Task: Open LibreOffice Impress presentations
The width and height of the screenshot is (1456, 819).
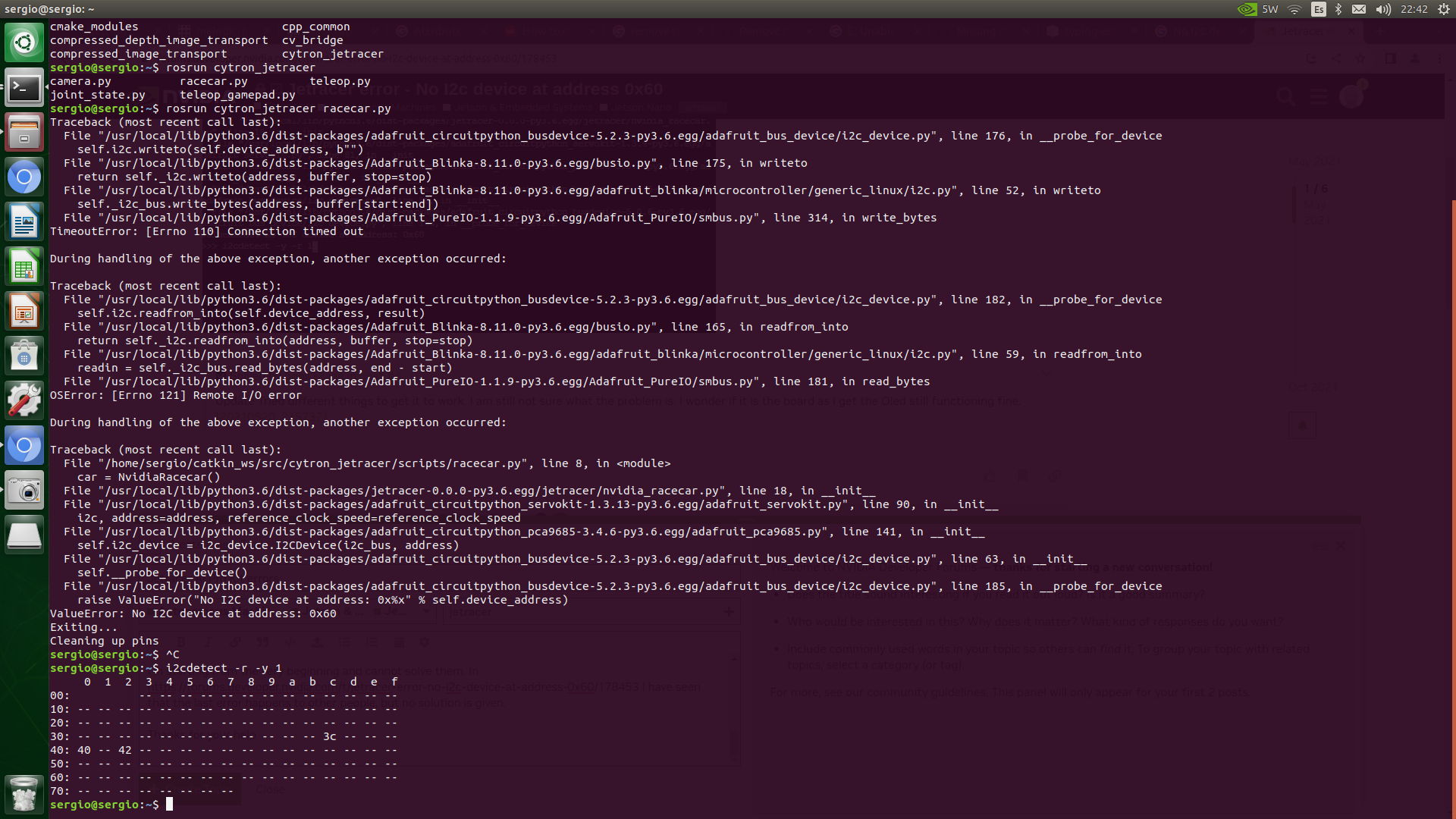Action: 24,312
